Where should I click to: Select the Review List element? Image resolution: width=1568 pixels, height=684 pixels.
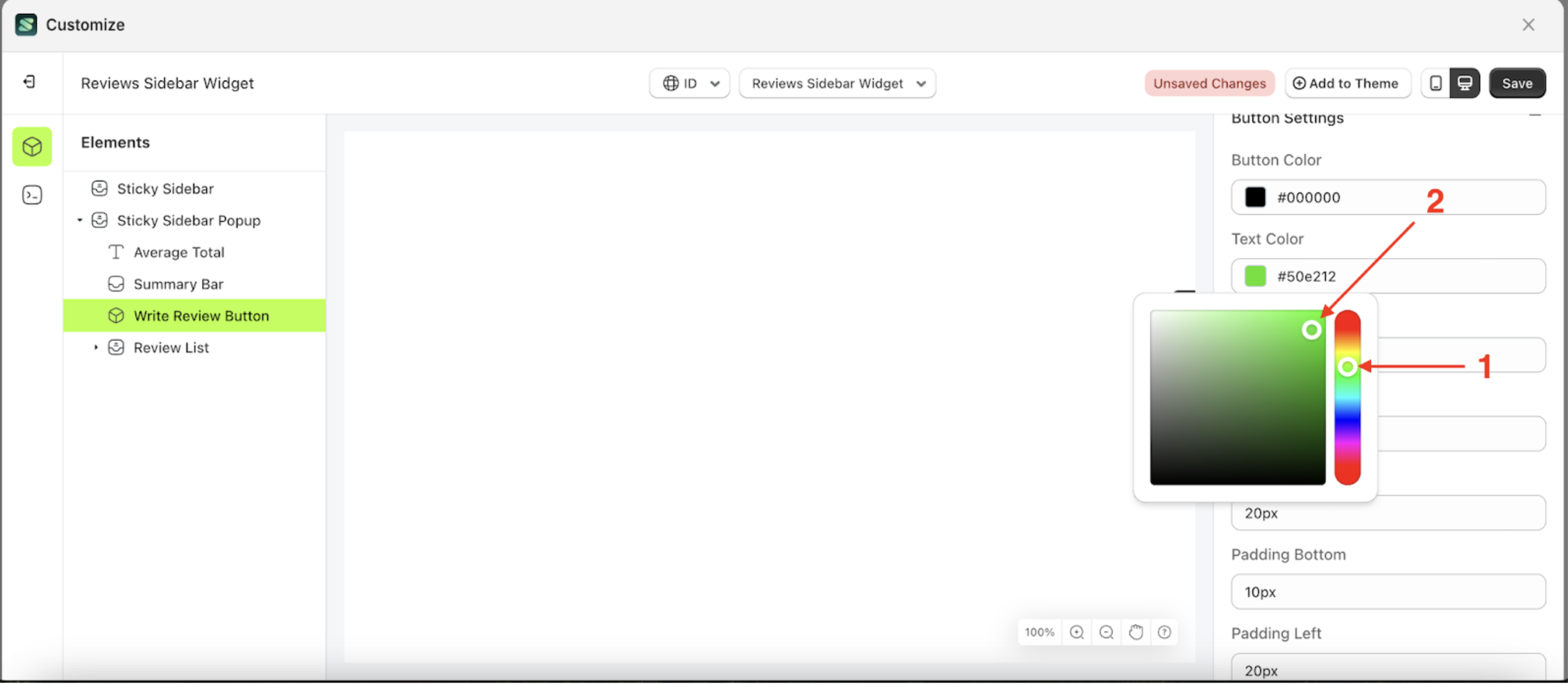pos(171,347)
